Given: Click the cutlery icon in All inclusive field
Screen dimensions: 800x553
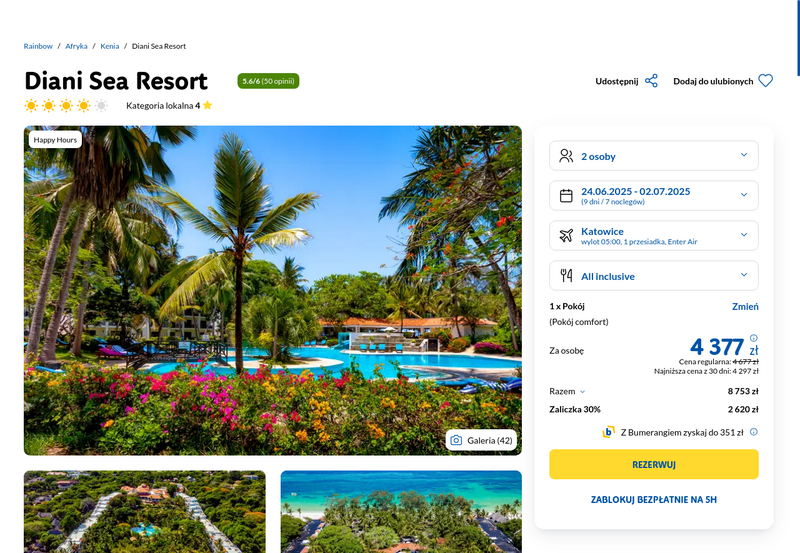Looking at the screenshot, I should 566,276.
